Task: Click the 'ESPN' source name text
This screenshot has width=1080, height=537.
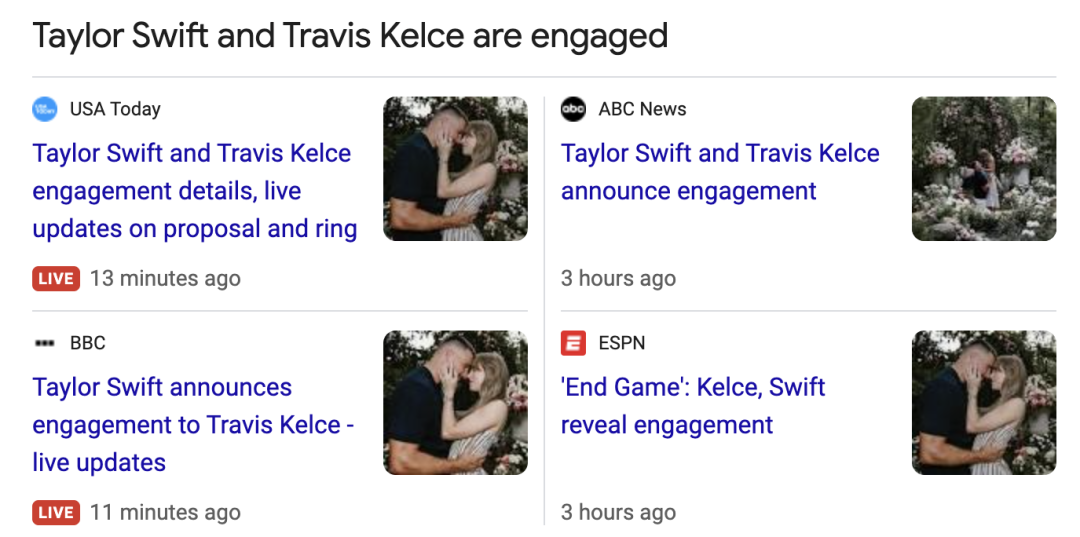Action: [622, 343]
